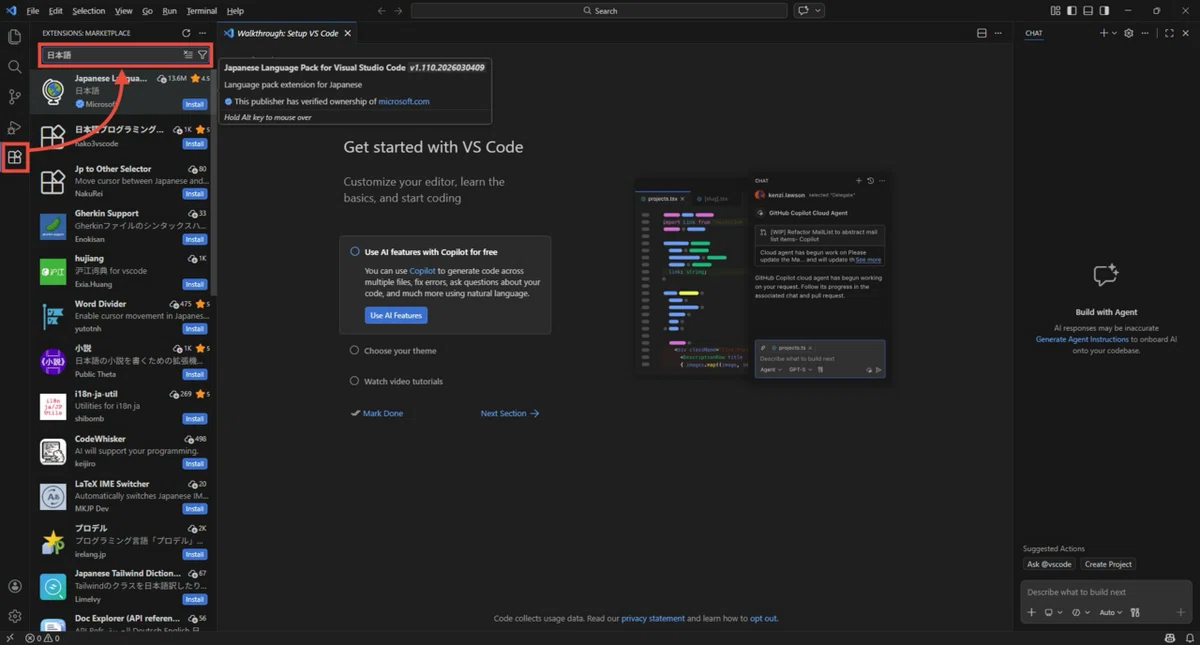Screen dimensions: 1200x645
Task: Open the privacy statement link
Action: tap(653, 618)
